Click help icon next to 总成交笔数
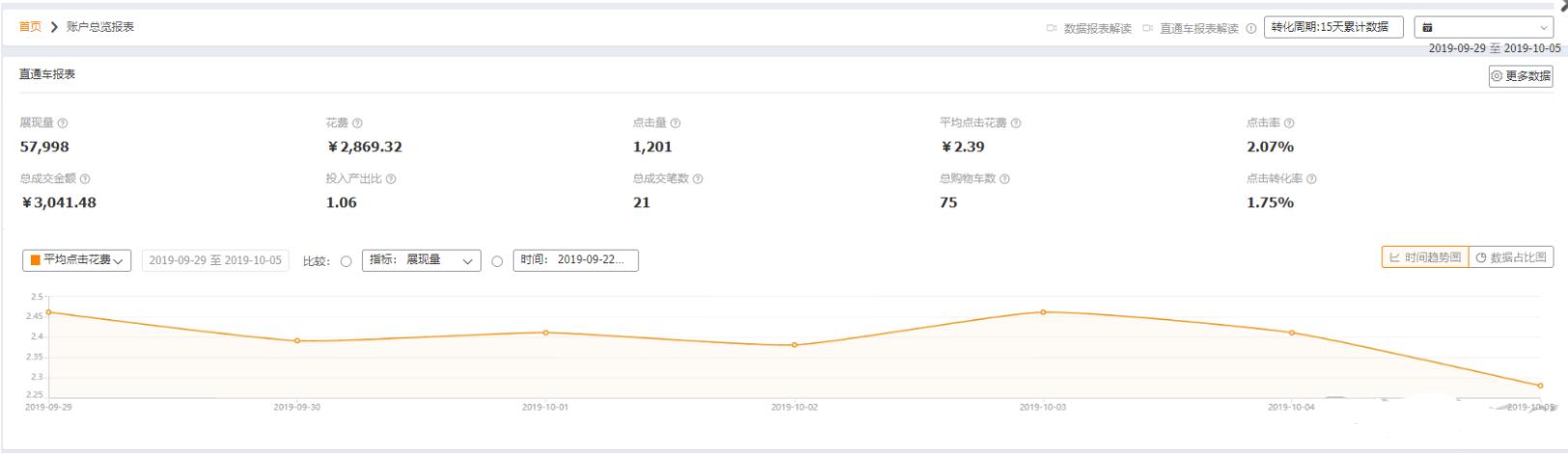The width and height of the screenshot is (1568, 455). 698,179
